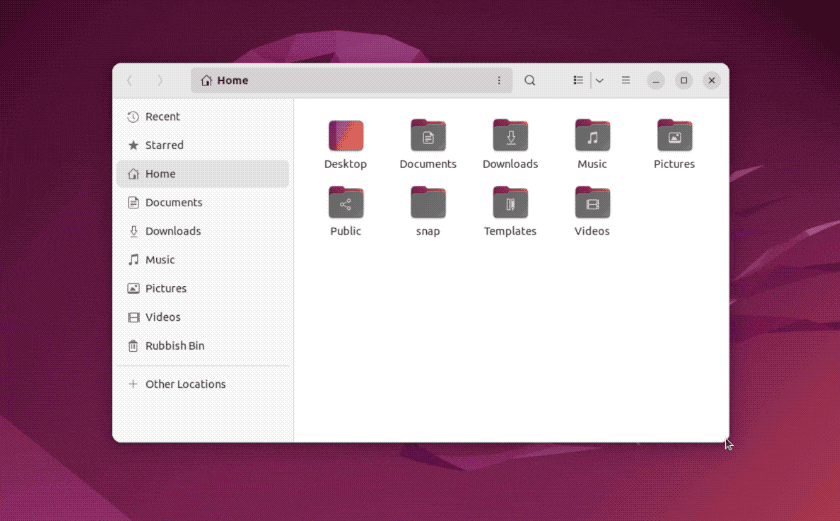Close the Files window

(x=711, y=80)
